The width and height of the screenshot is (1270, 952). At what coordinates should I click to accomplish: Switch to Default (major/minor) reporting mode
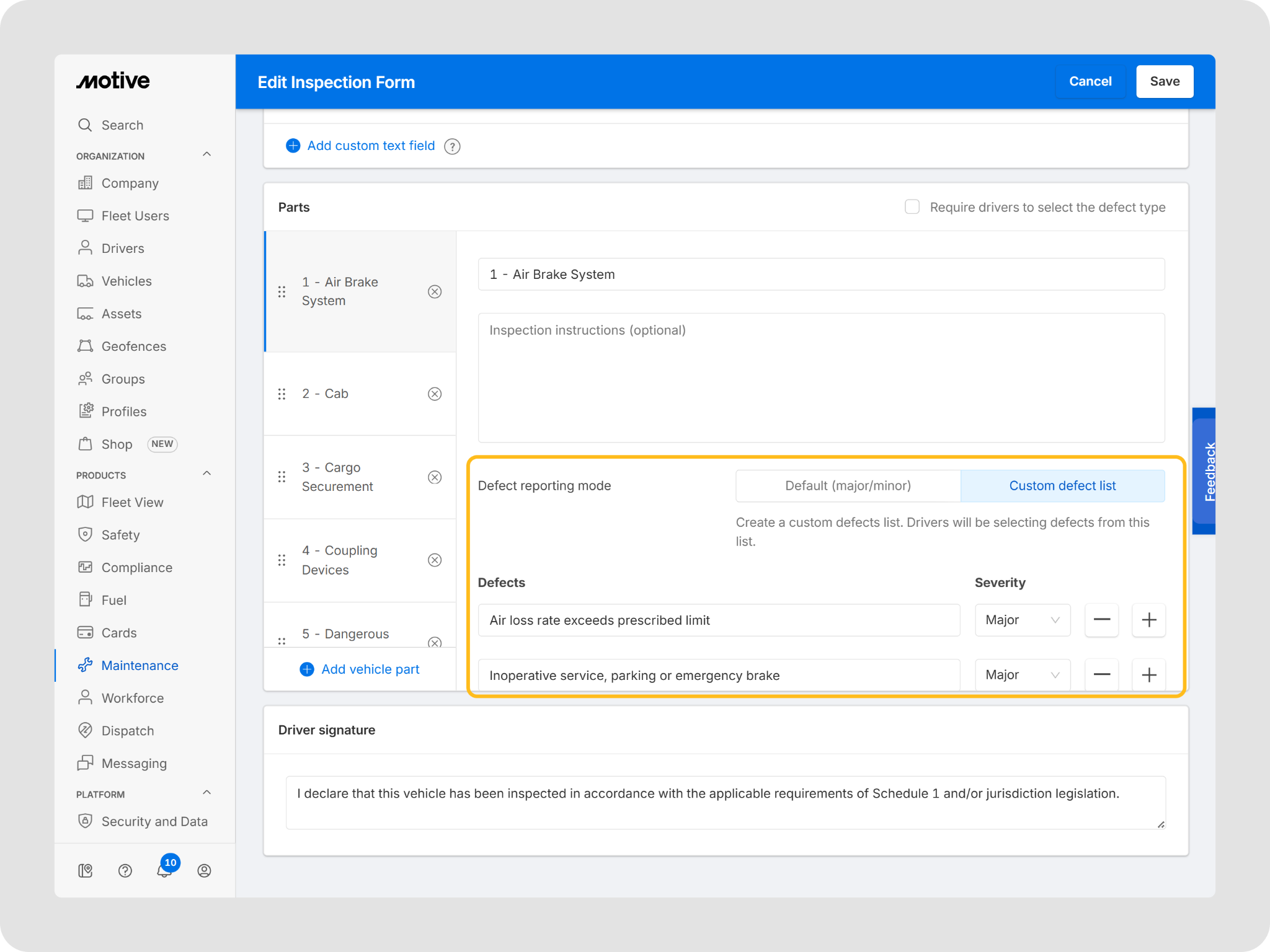[x=848, y=485]
